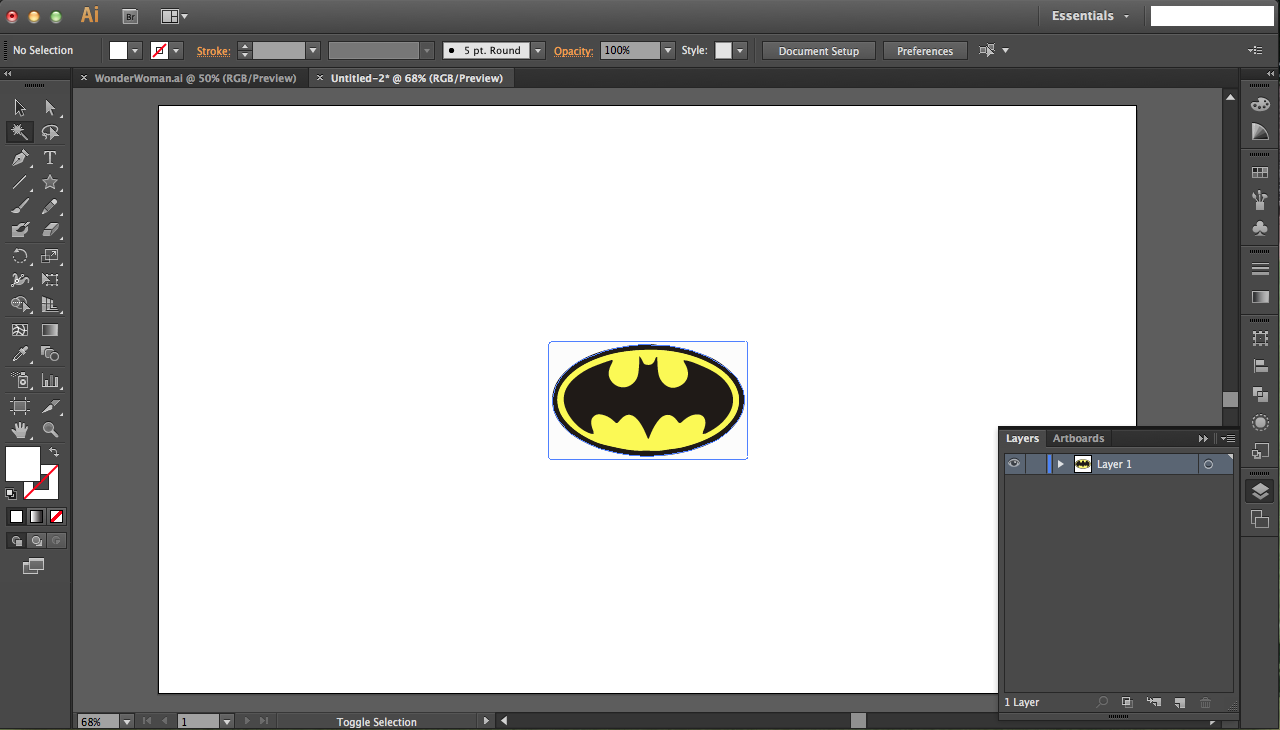The image size is (1280, 730).
Task: Select the Magic Wand tool
Action: tap(20, 132)
